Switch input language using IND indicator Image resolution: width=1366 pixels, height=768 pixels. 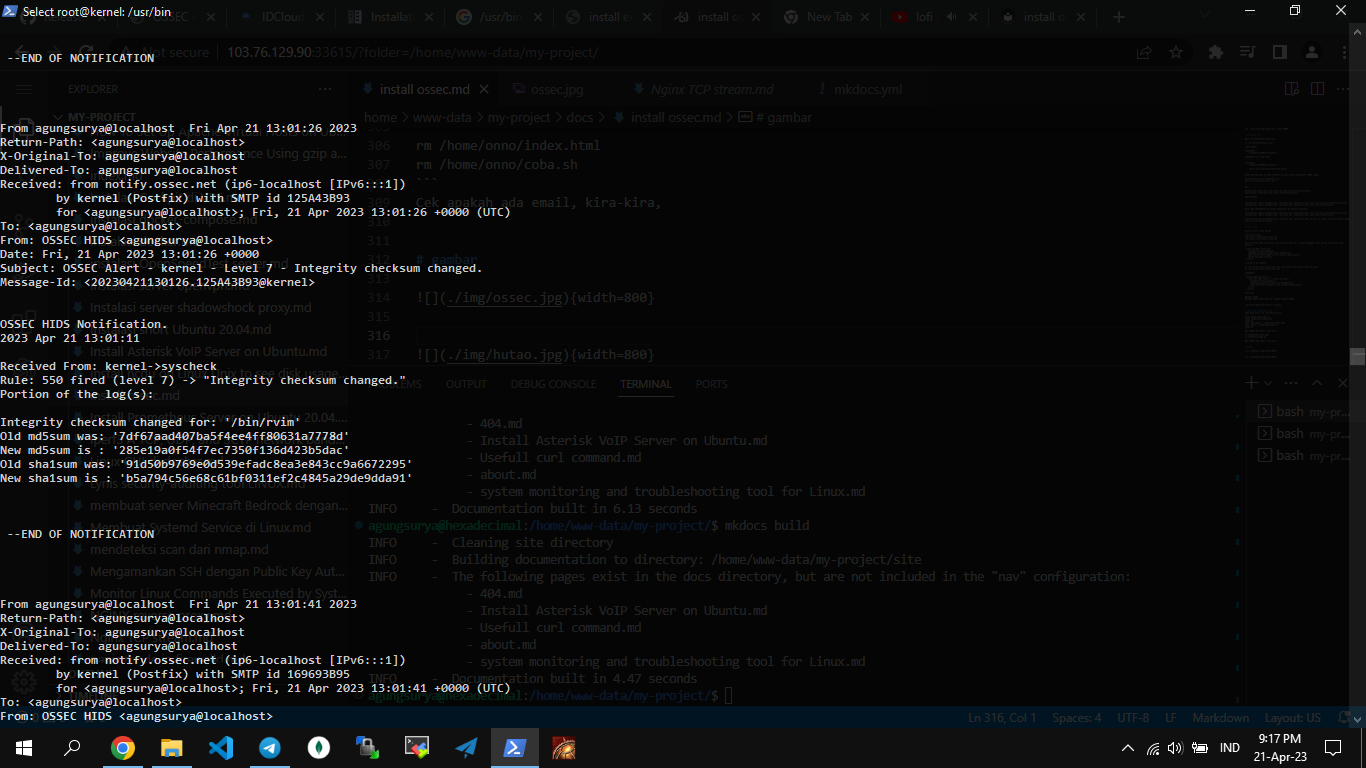1230,748
